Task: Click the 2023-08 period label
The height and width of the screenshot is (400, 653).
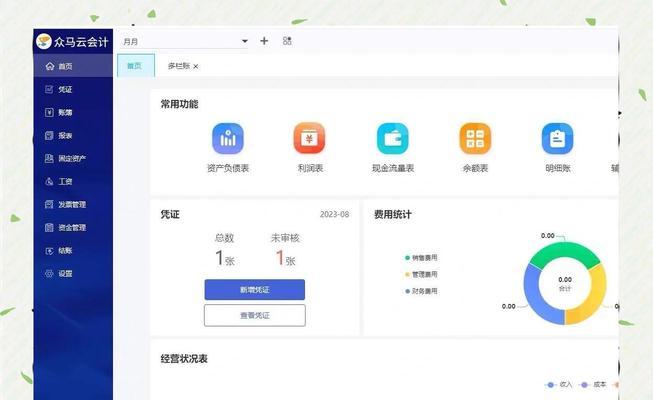Action: click(334, 214)
